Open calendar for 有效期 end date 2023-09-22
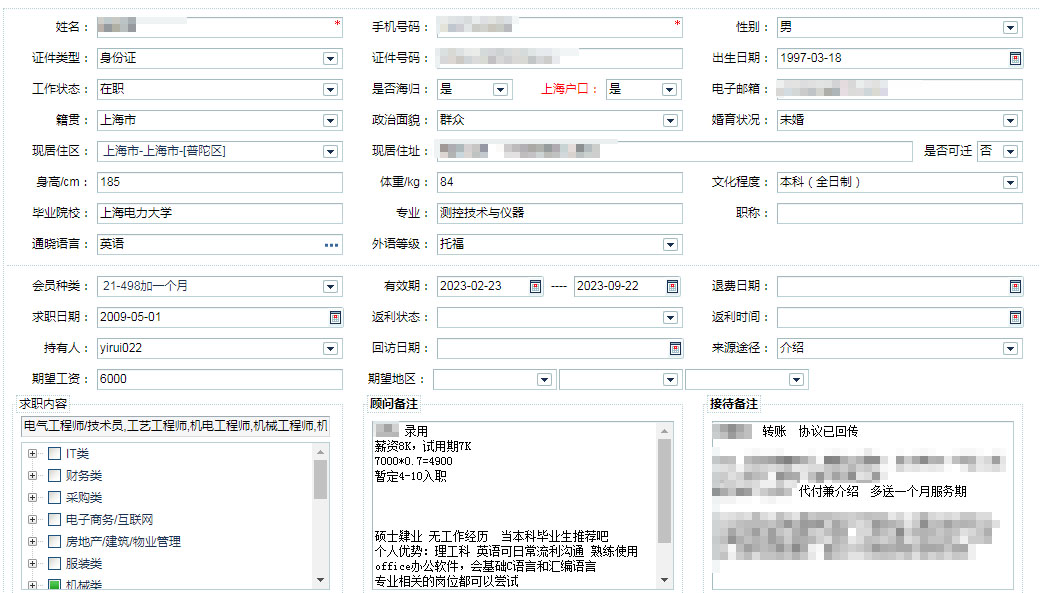The width and height of the screenshot is (1040, 593). point(672,287)
